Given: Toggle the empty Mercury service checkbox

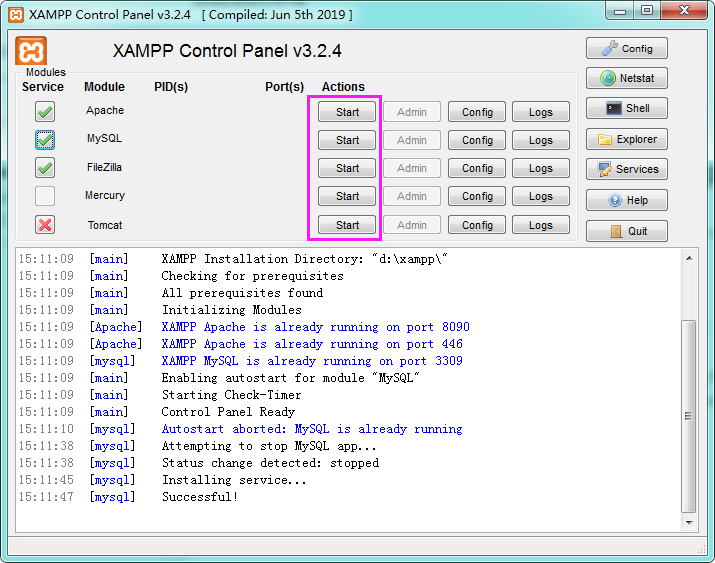Looking at the screenshot, I should point(45,196).
